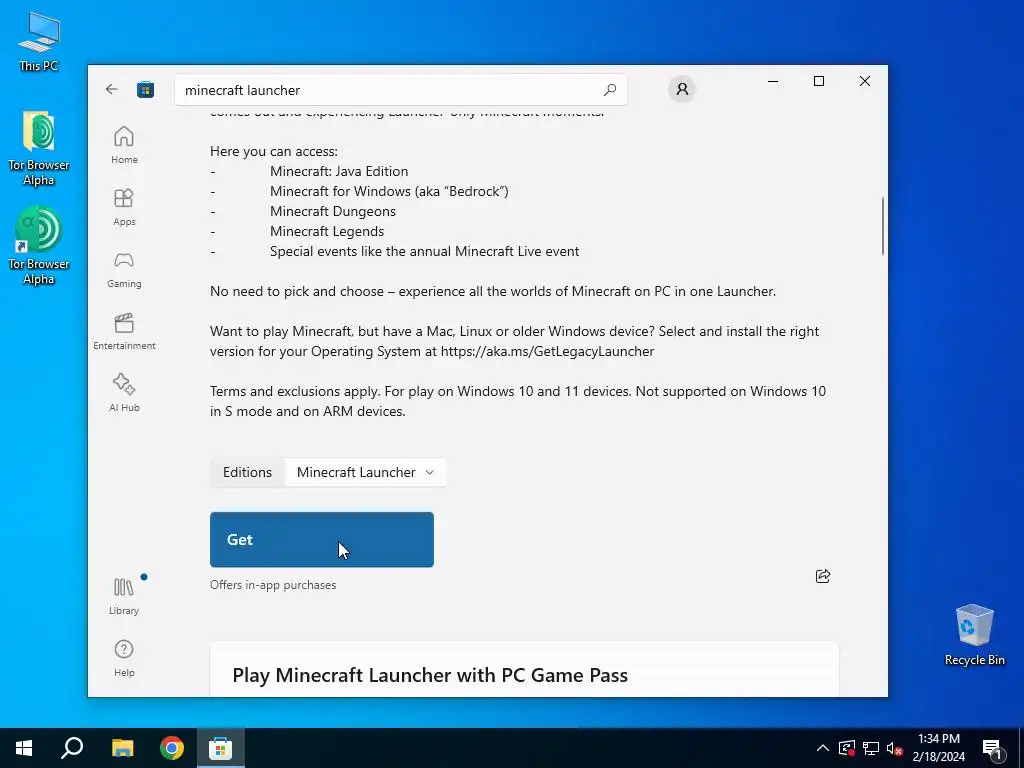Expand the Minecraft Launcher editions dropdown
Image resolution: width=1024 pixels, height=768 pixels.
click(366, 472)
